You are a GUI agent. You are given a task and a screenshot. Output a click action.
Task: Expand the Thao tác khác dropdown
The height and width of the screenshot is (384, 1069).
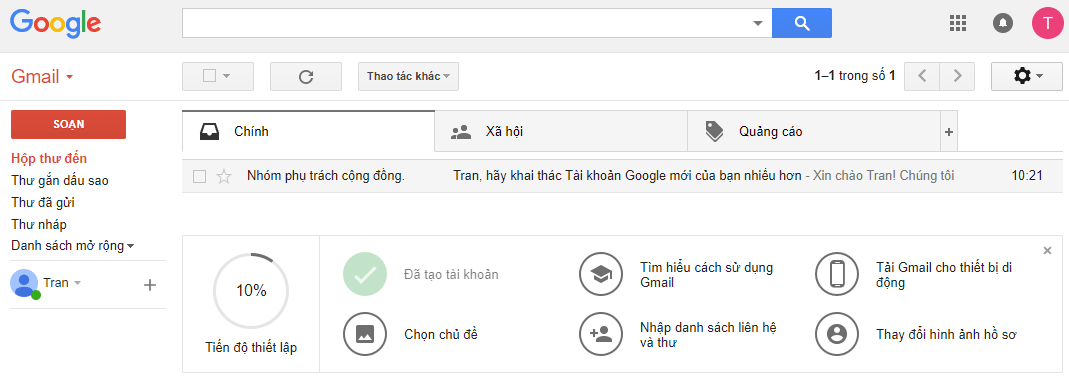pos(408,76)
